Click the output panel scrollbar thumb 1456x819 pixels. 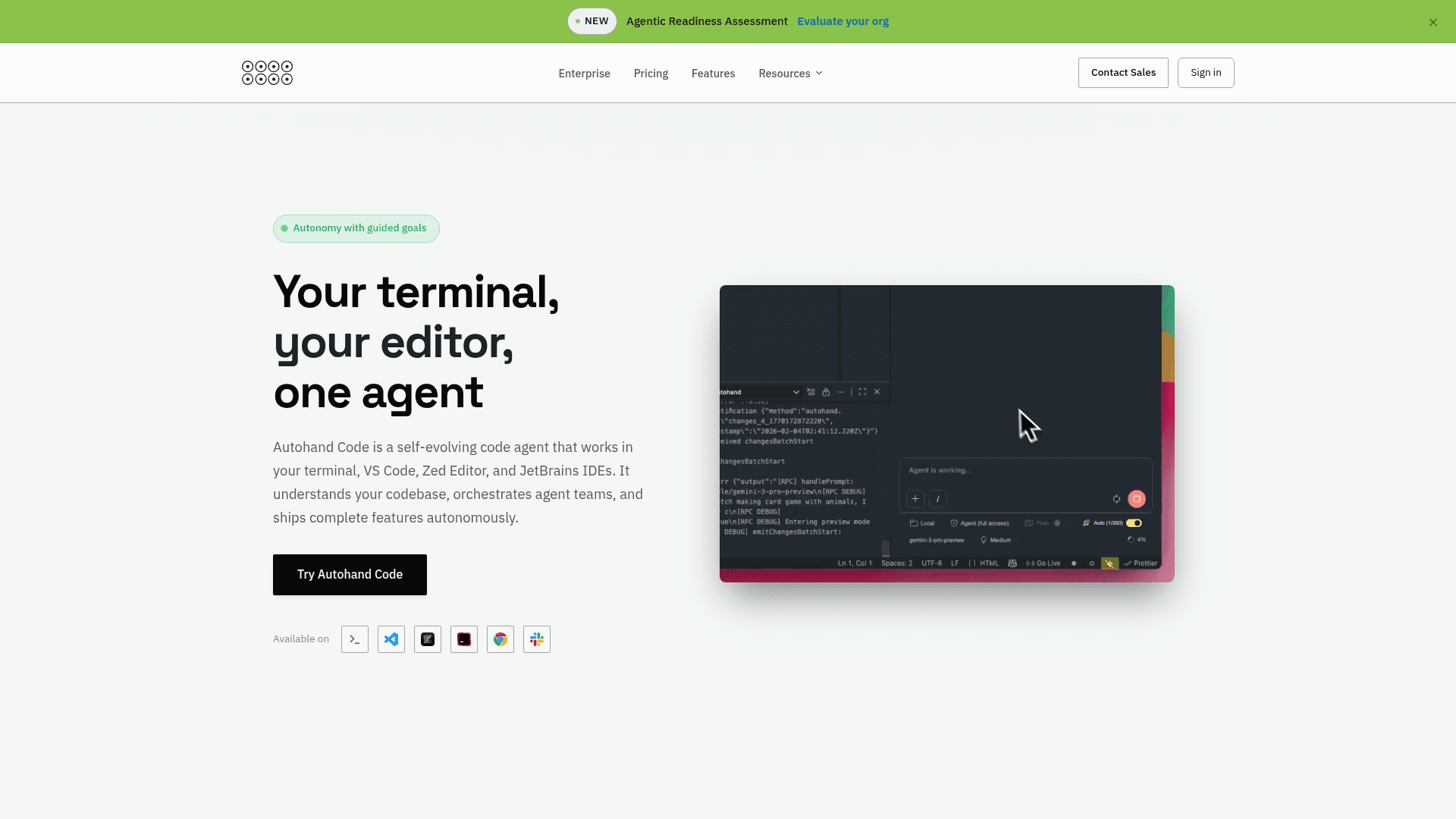tap(886, 548)
